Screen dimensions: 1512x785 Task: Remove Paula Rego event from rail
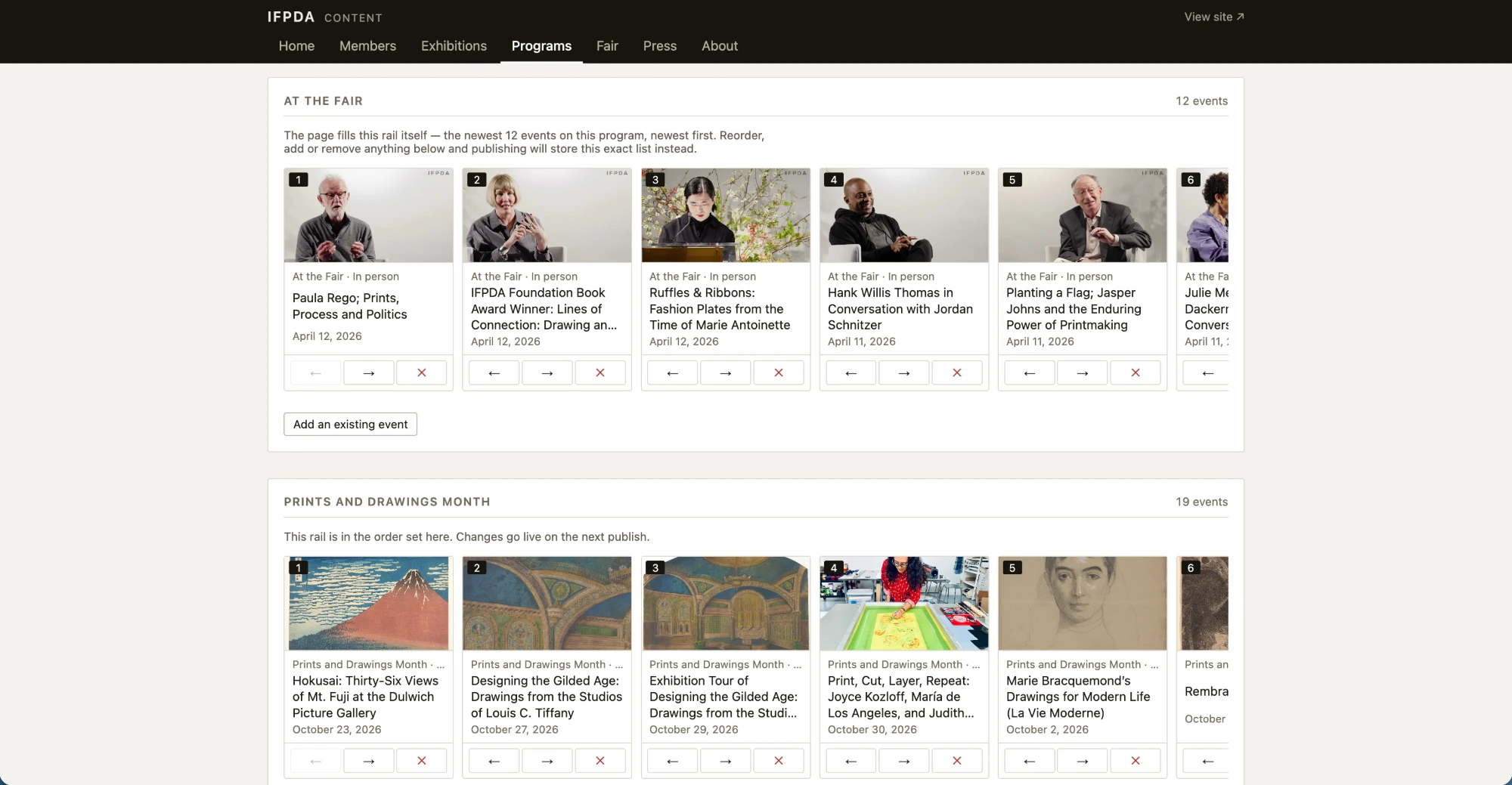[x=422, y=372]
